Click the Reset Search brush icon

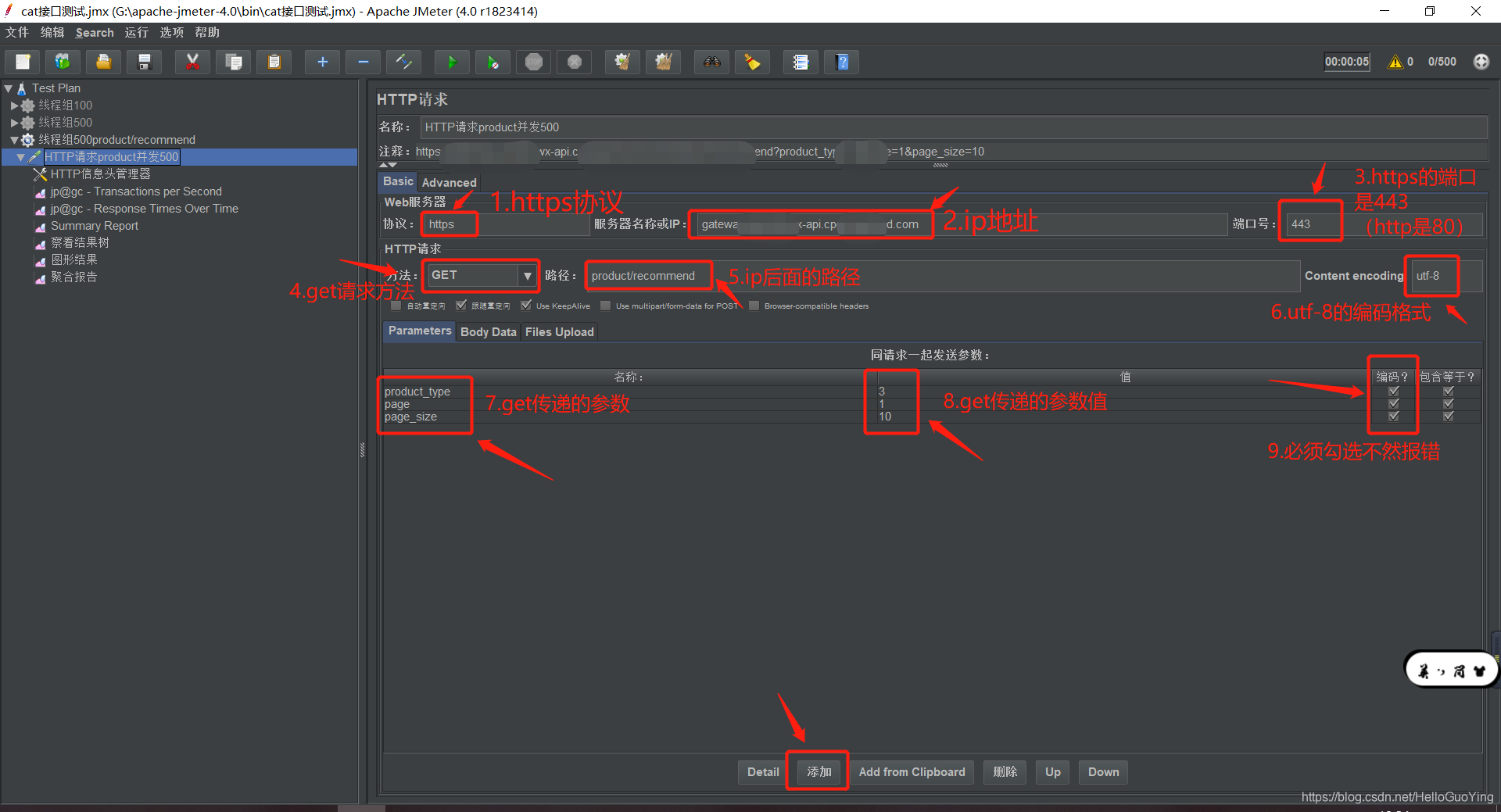pos(752,62)
